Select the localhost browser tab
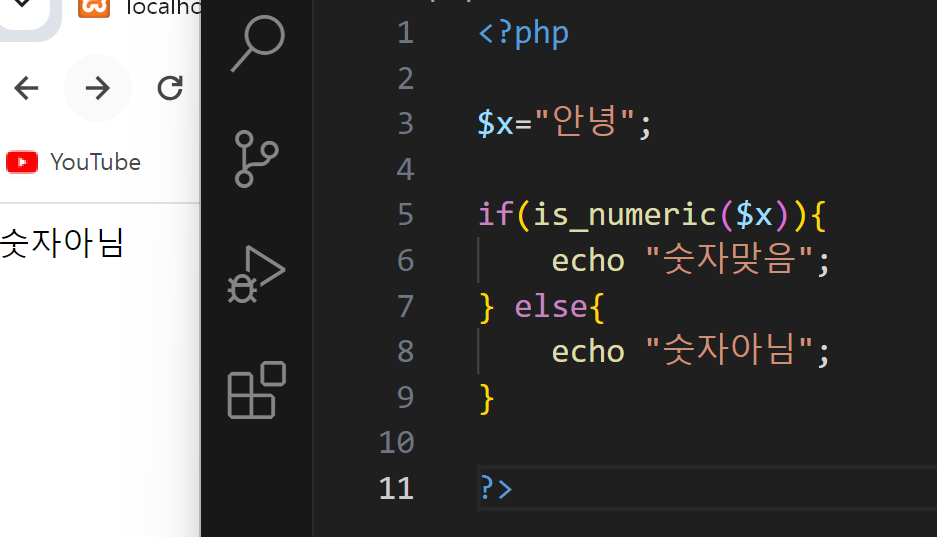This screenshot has width=937, height=537. click(139, 8)
